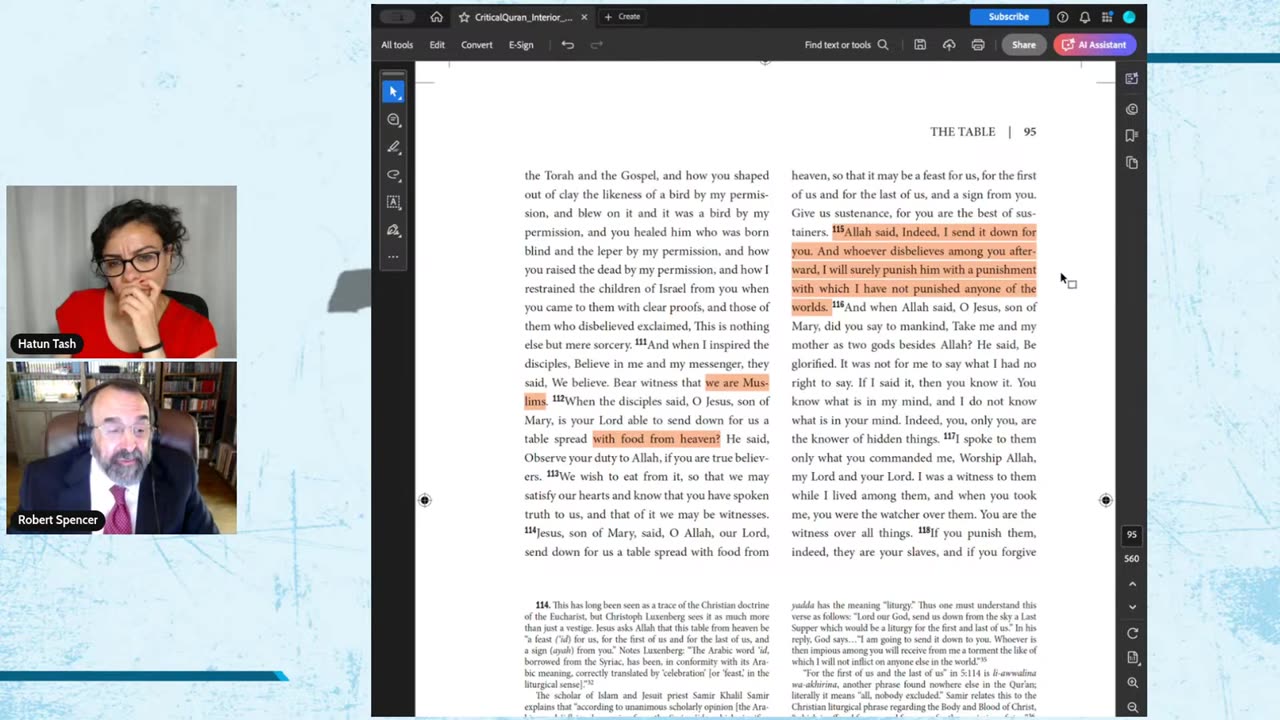Redo the last action
1280x720 pixels.
click(596, 45)
